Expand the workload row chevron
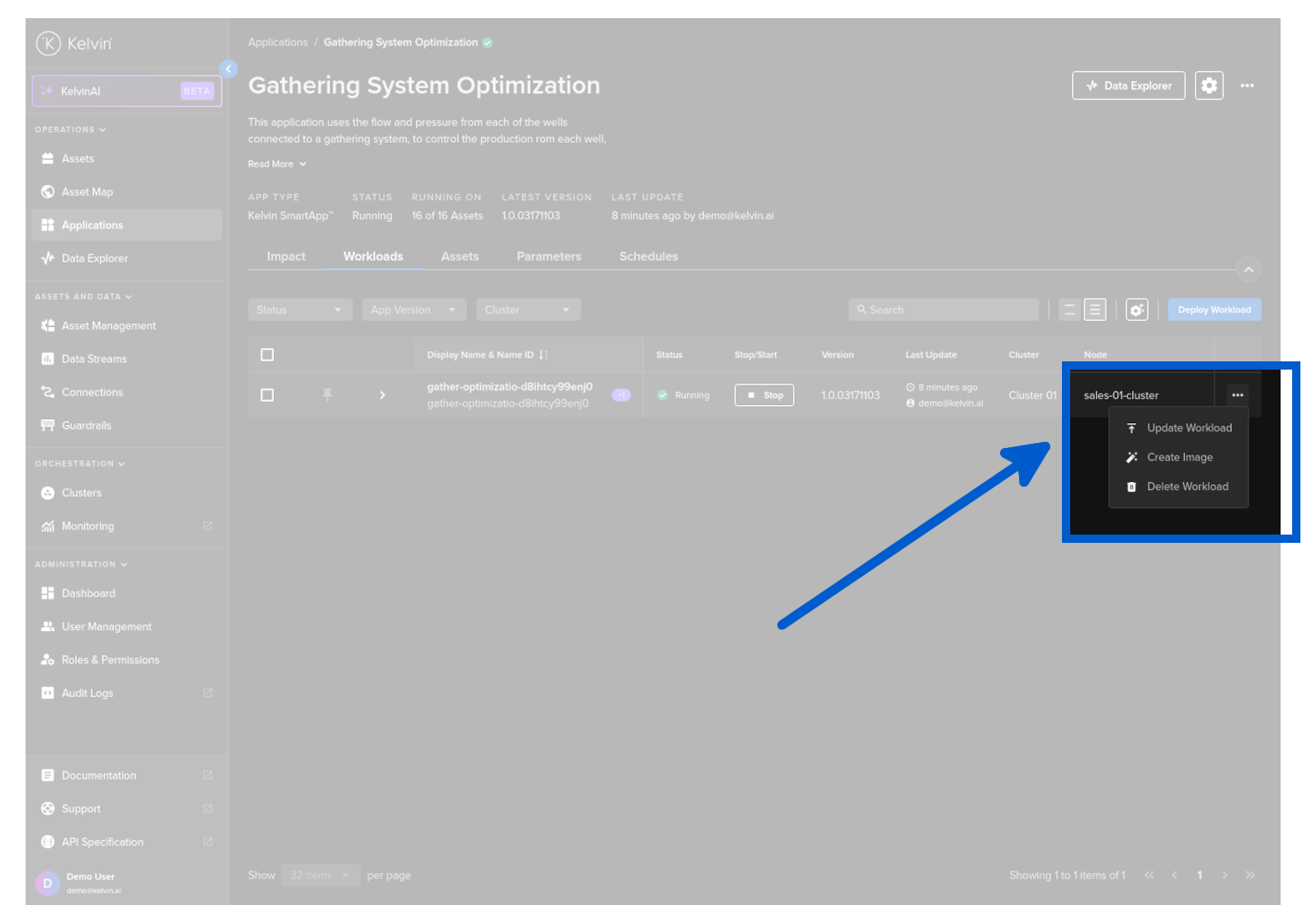 tap(382, 395)
